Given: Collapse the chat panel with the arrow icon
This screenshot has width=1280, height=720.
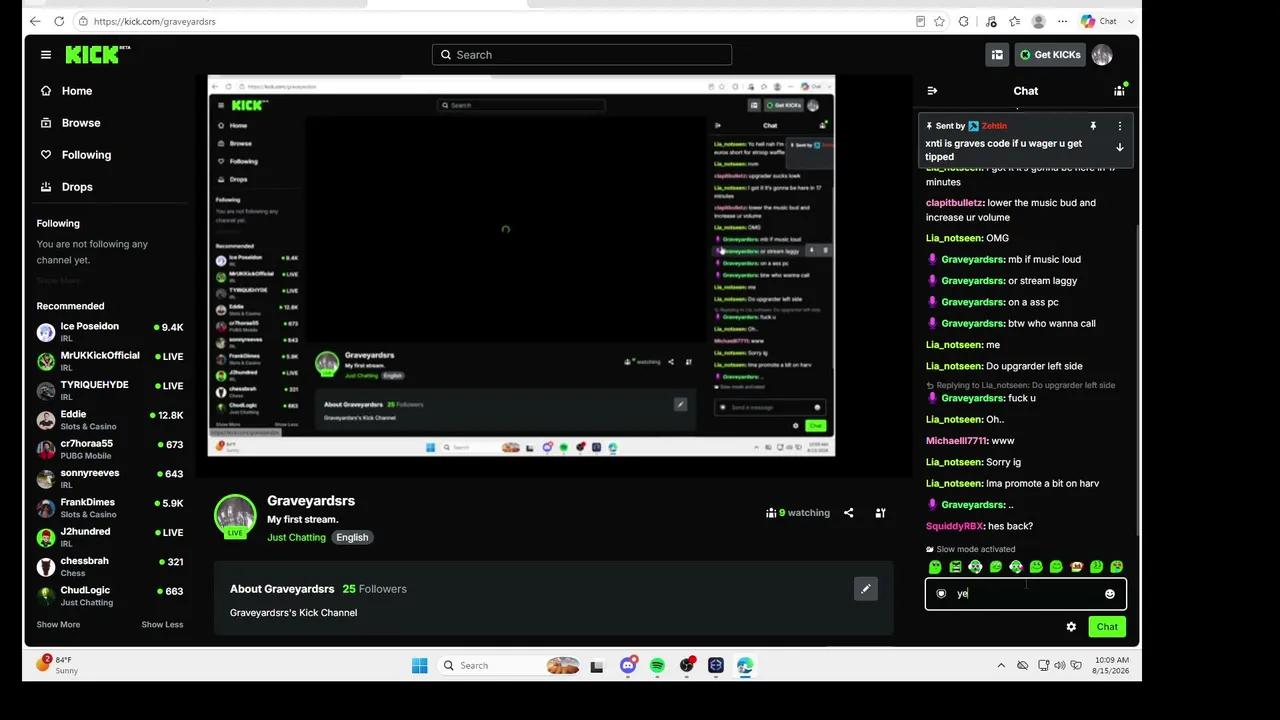Looking at the screenshot, I should (x=932, y=91).
